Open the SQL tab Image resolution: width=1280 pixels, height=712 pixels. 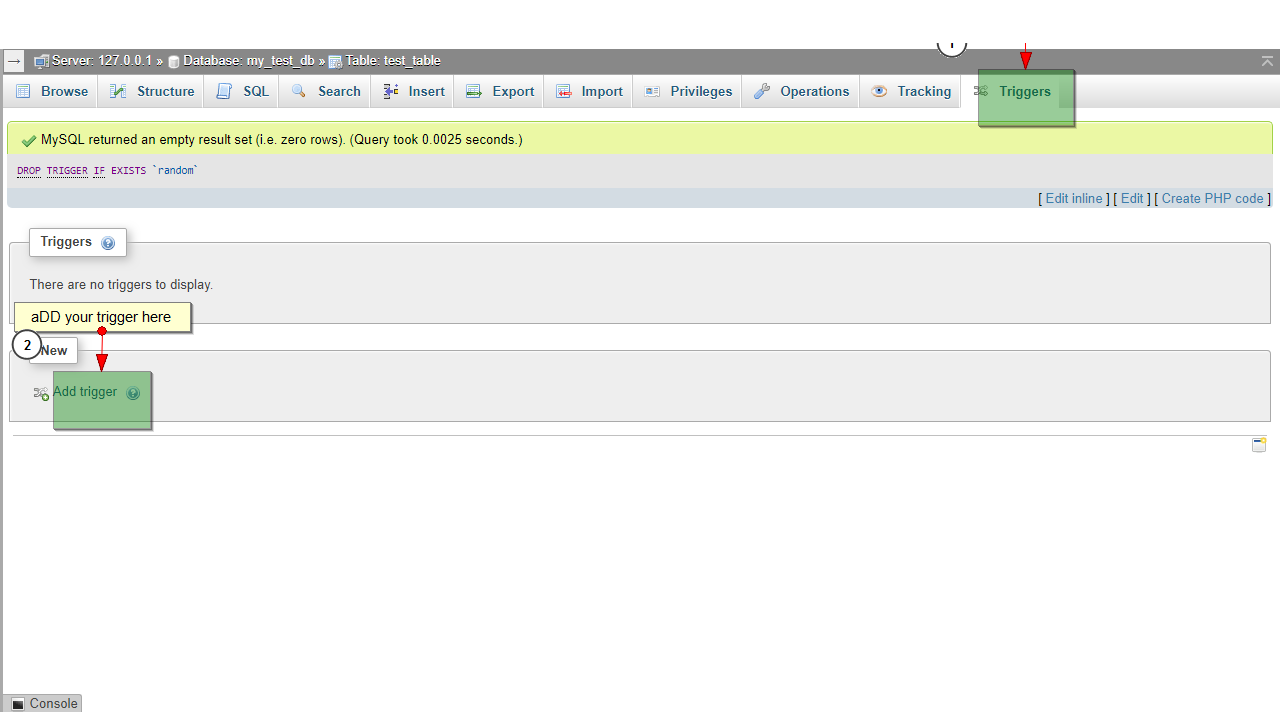tap(243, 91)
